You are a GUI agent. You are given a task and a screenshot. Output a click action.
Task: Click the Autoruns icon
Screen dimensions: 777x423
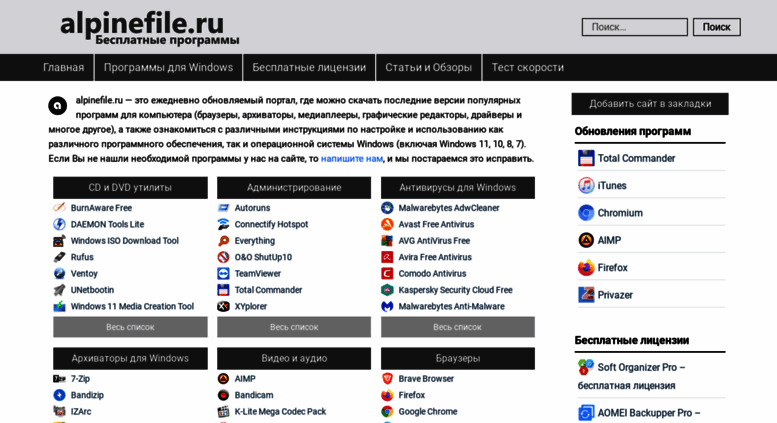pos(223,208)
